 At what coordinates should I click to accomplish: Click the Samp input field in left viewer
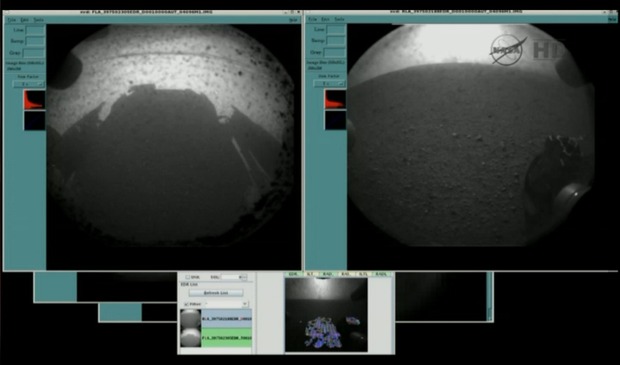[35, 41]
